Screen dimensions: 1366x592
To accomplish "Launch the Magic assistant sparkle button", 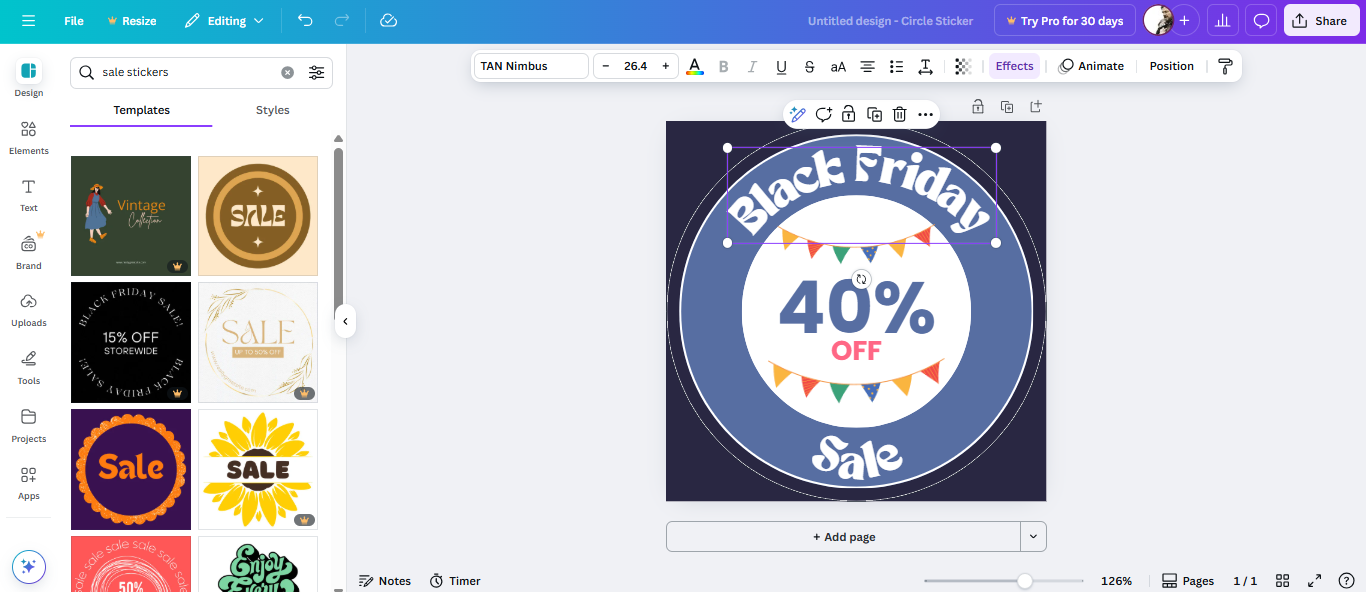I will 29,566.
